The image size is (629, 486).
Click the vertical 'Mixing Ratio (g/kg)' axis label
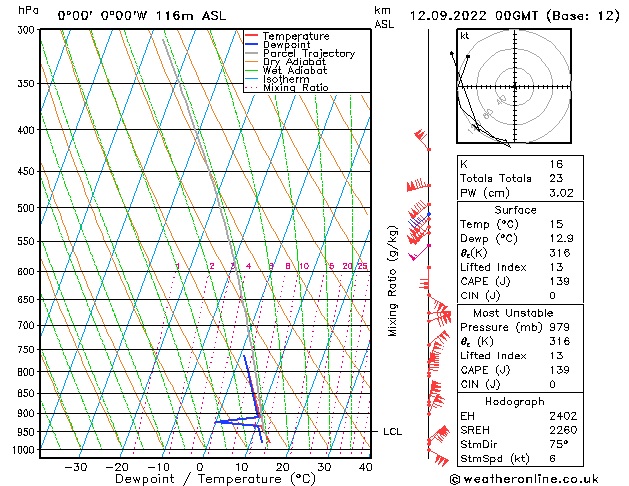pos(392,281)
